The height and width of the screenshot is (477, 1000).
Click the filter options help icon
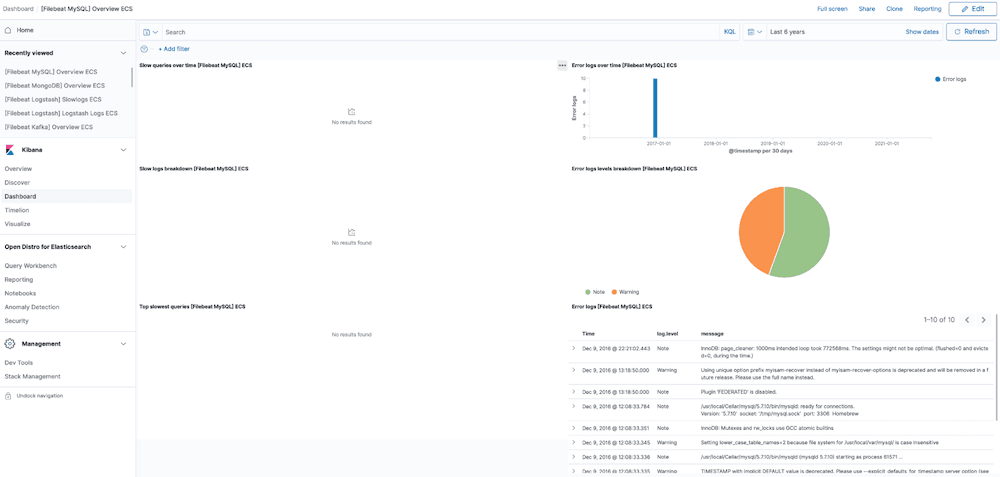[x=143, y=49]
